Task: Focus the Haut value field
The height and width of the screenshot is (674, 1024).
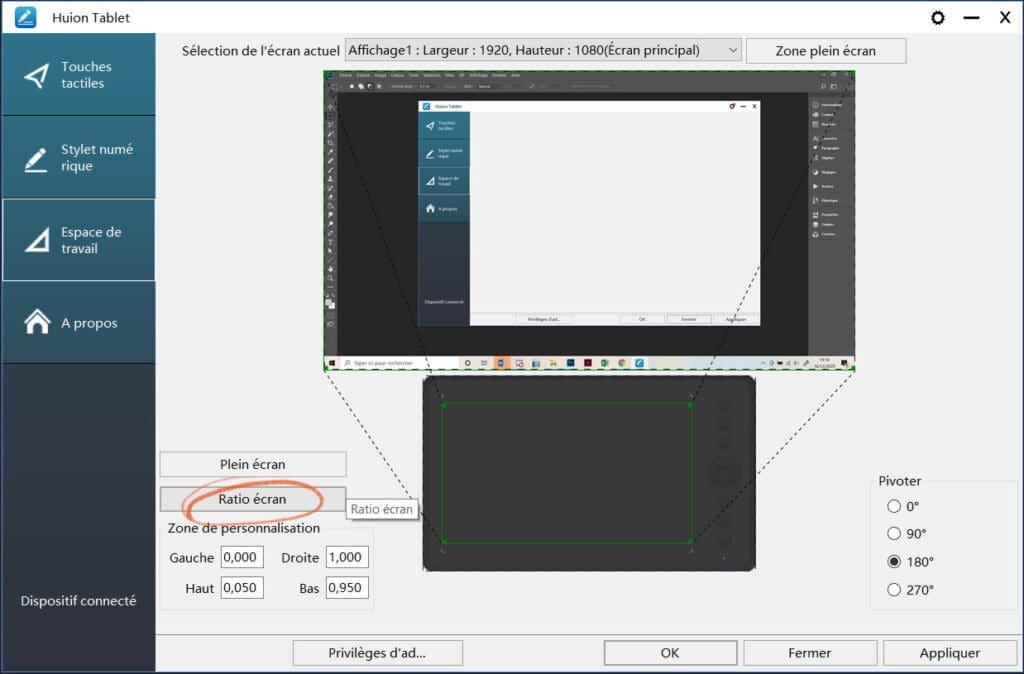Action: point(242,588)
